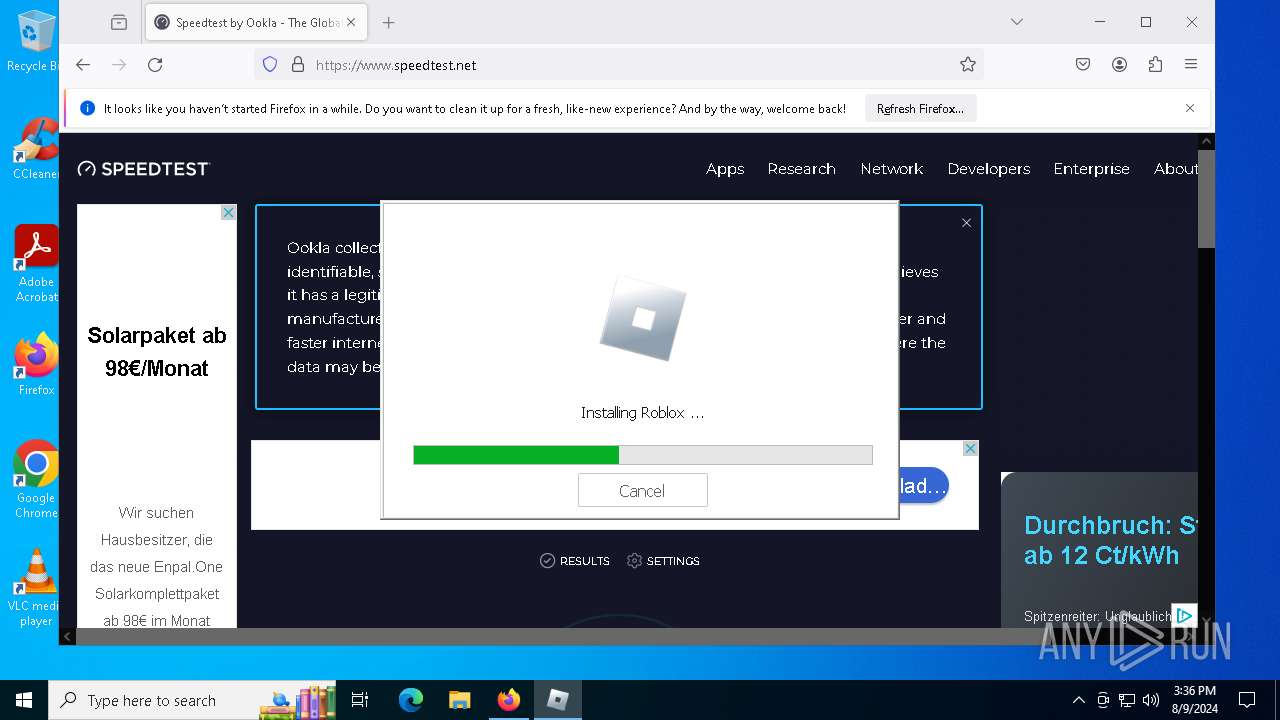Image resolution: width=1280 pixels, height=720 pixels.
Task: Open Google Chrome desktop shortcut
Action: pos(36,479)
